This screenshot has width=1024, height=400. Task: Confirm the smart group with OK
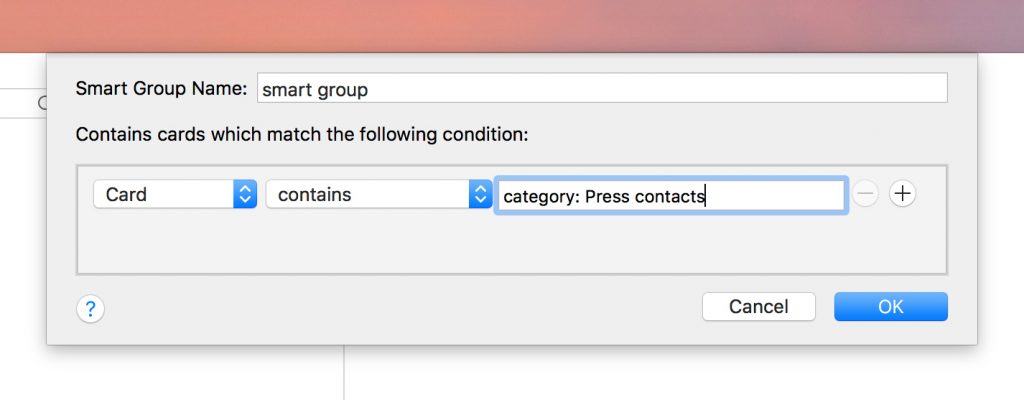click(890, 307)
